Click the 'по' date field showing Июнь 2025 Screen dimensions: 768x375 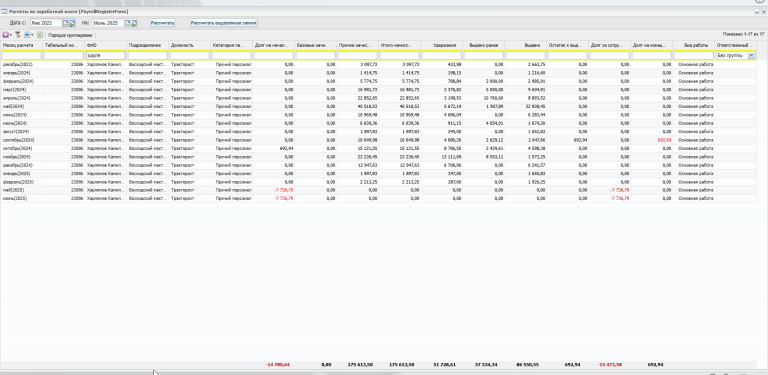[108, 23]
